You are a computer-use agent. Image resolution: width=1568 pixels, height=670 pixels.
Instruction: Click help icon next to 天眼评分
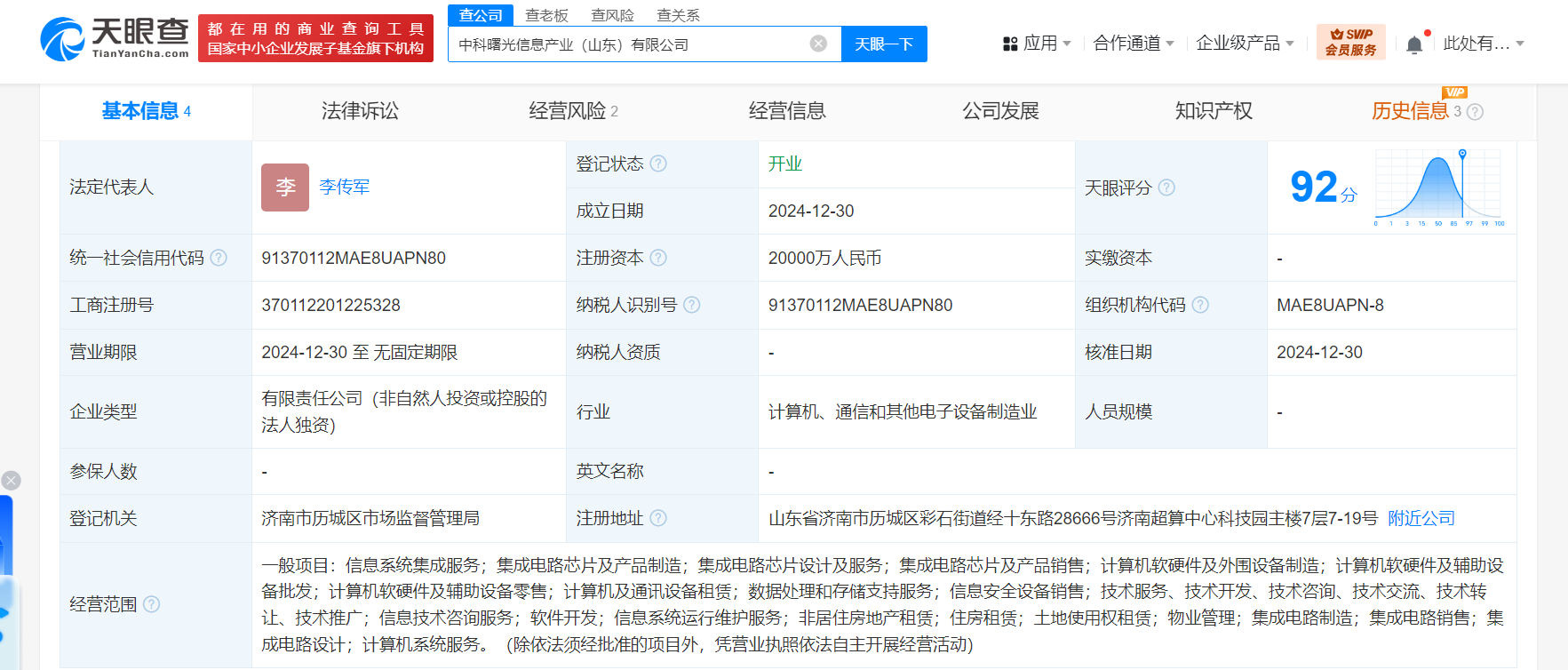tap(1166, 187)
